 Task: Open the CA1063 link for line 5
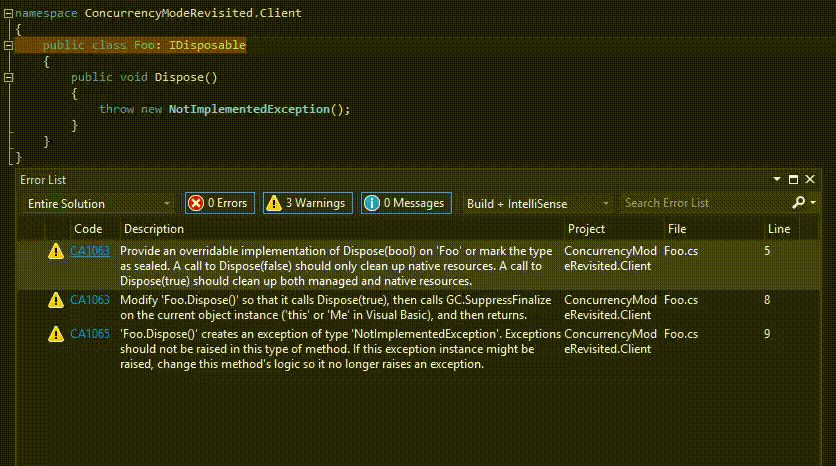tap(90, 251)
